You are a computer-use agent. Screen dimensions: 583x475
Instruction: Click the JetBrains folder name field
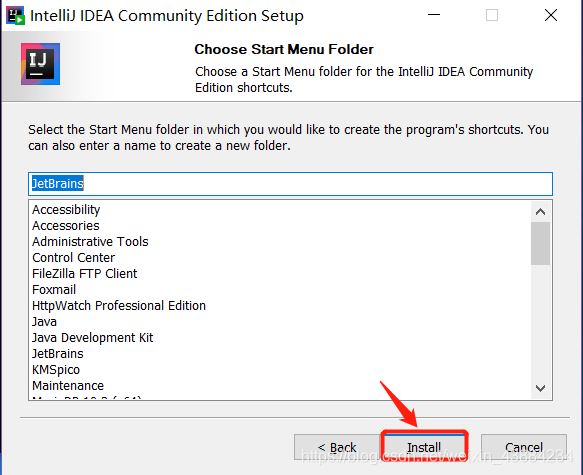(x=290, y=184)
